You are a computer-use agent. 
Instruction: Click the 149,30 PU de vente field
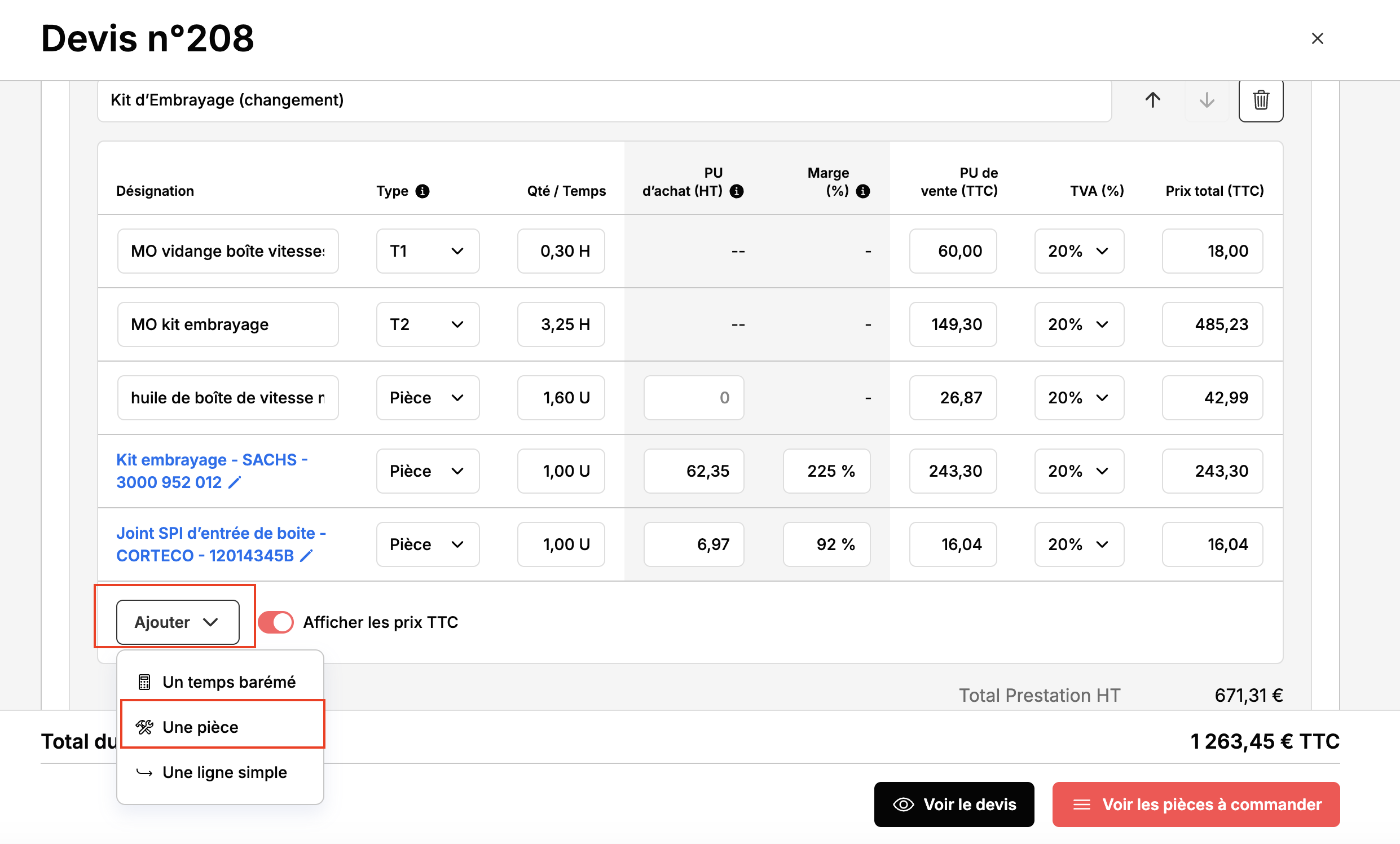tap(953, 324)
